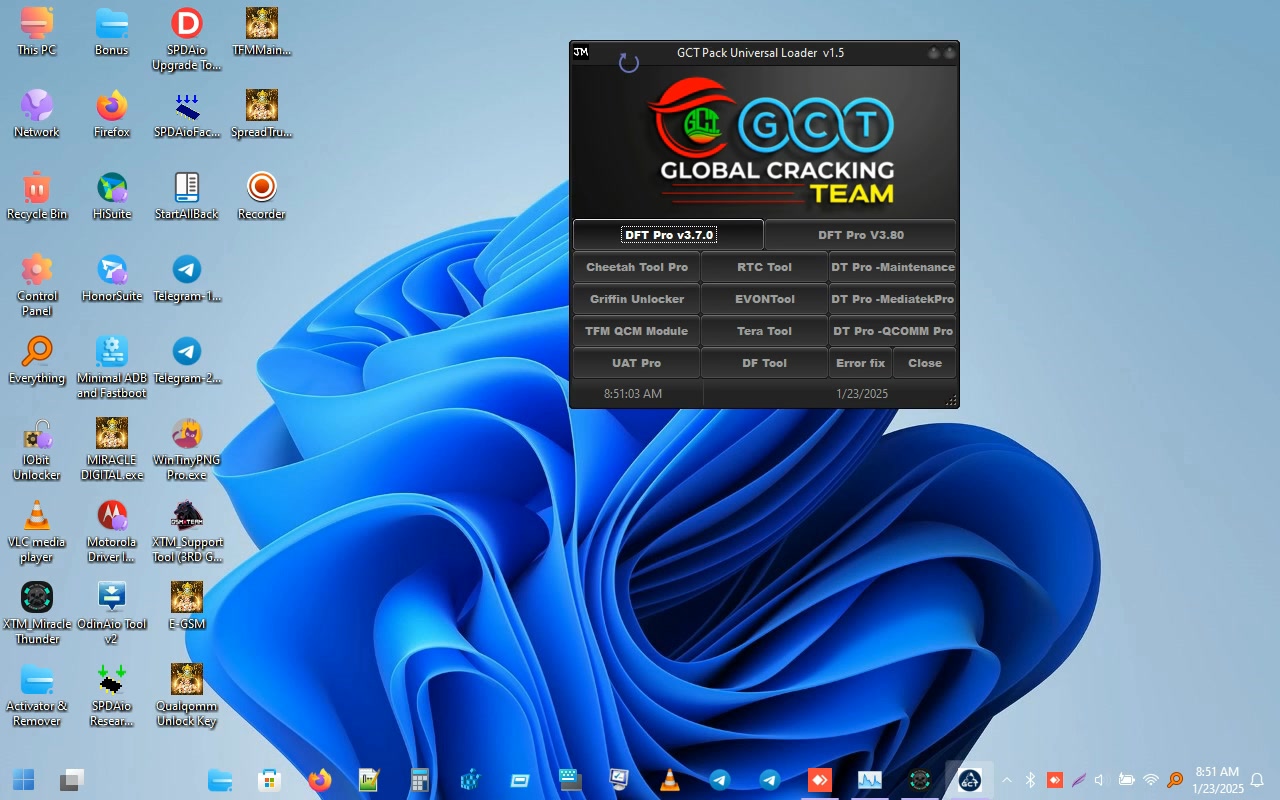This screenshot has width=1280, height=800.
Task: Start DT Pro -MediatekPro
Action: pos(892,299)
